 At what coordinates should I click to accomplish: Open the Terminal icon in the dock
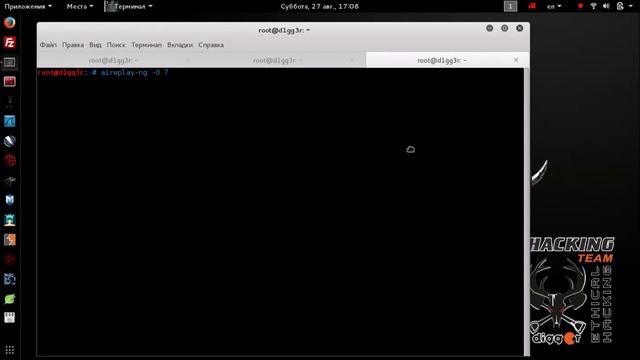[x=9, y=62]
